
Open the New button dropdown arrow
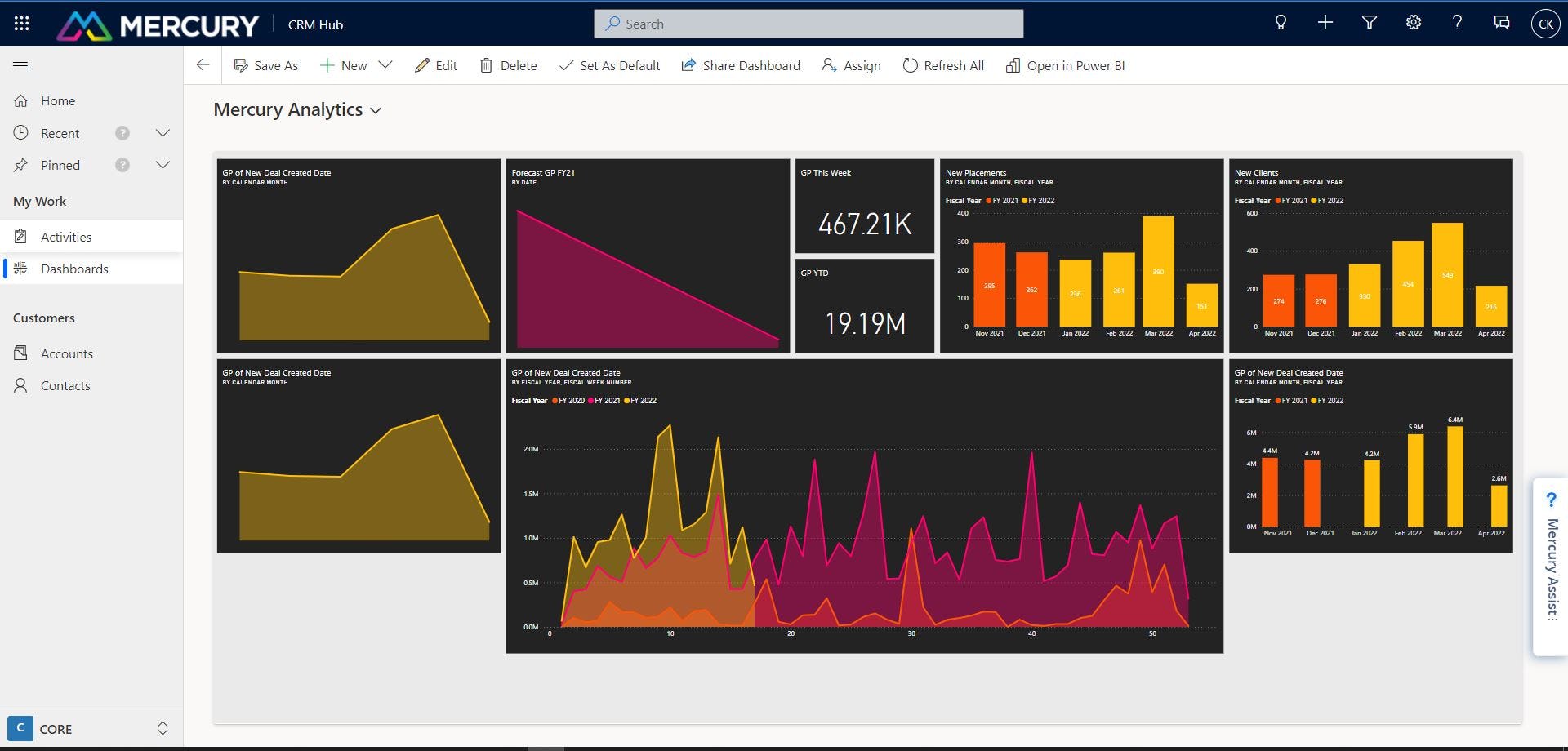tap(385, 64)
